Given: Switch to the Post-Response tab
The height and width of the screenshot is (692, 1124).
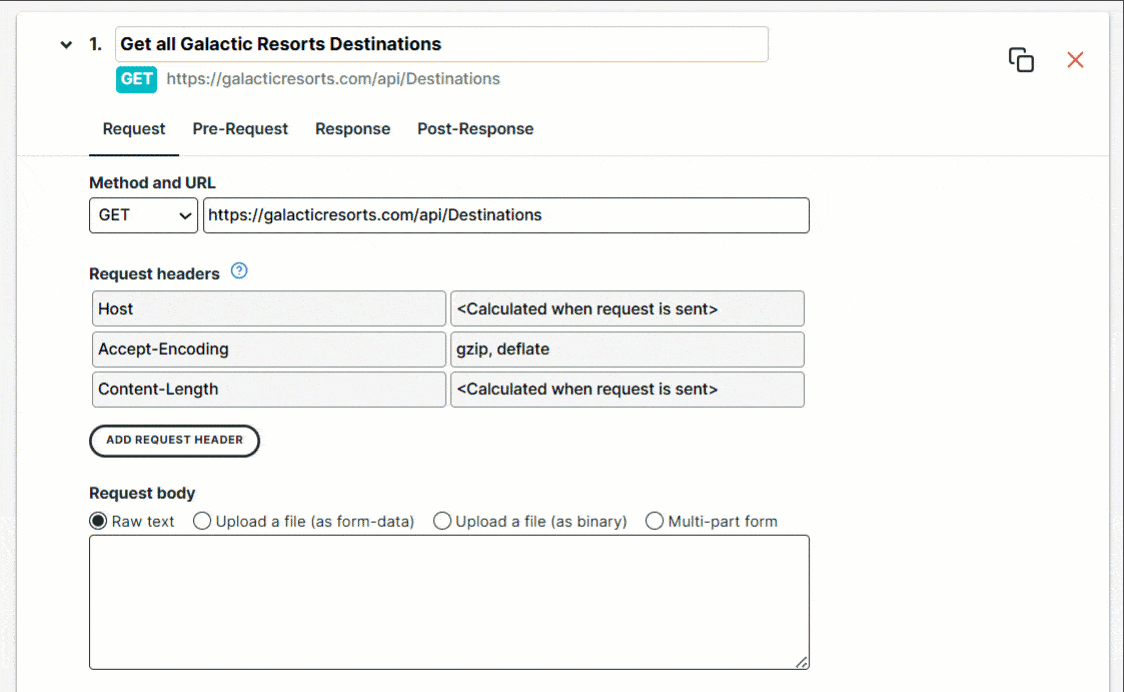Looking at the screenshot, I should coord(475,129).
